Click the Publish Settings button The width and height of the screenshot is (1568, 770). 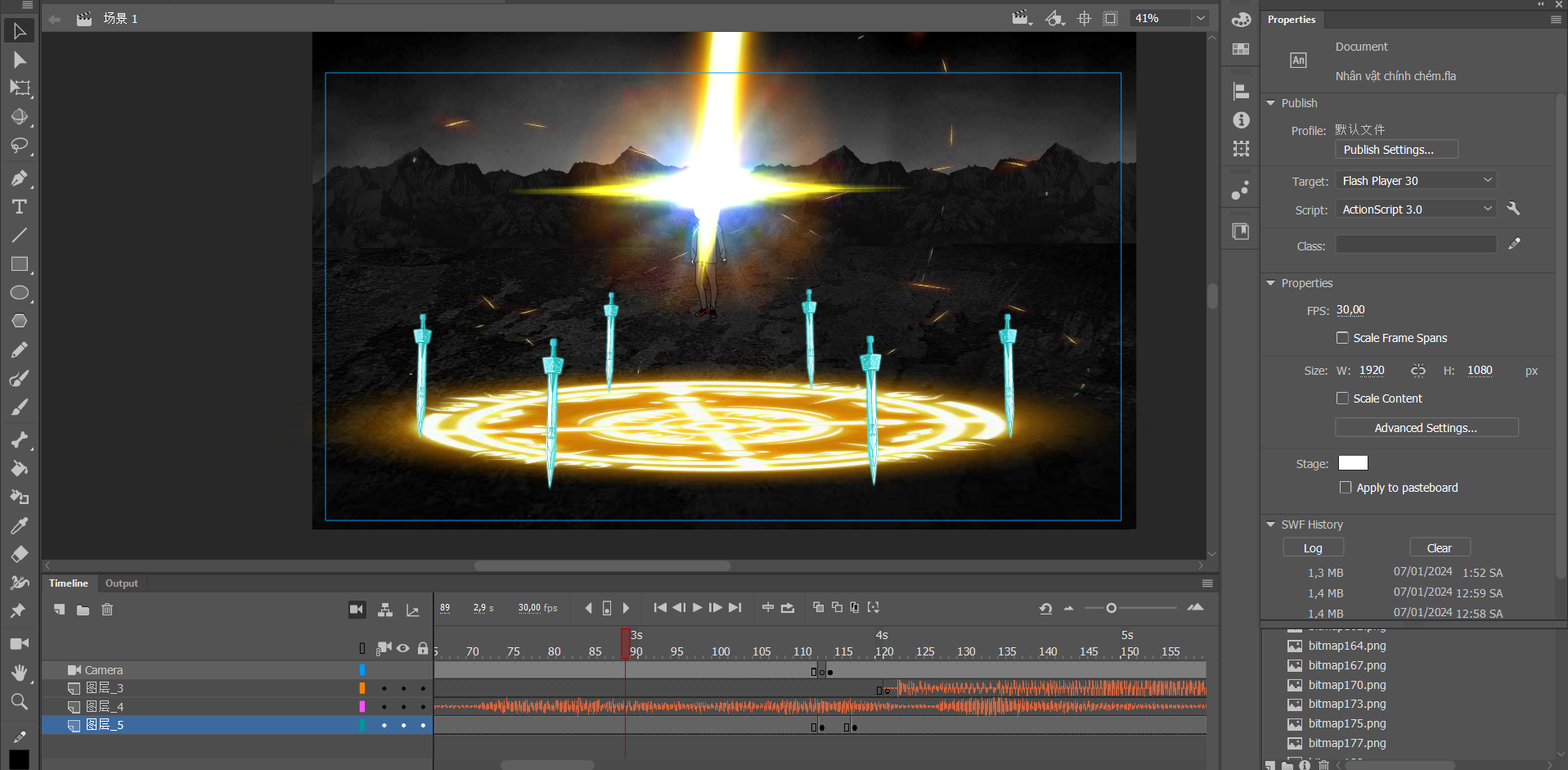click(1396, 150)
